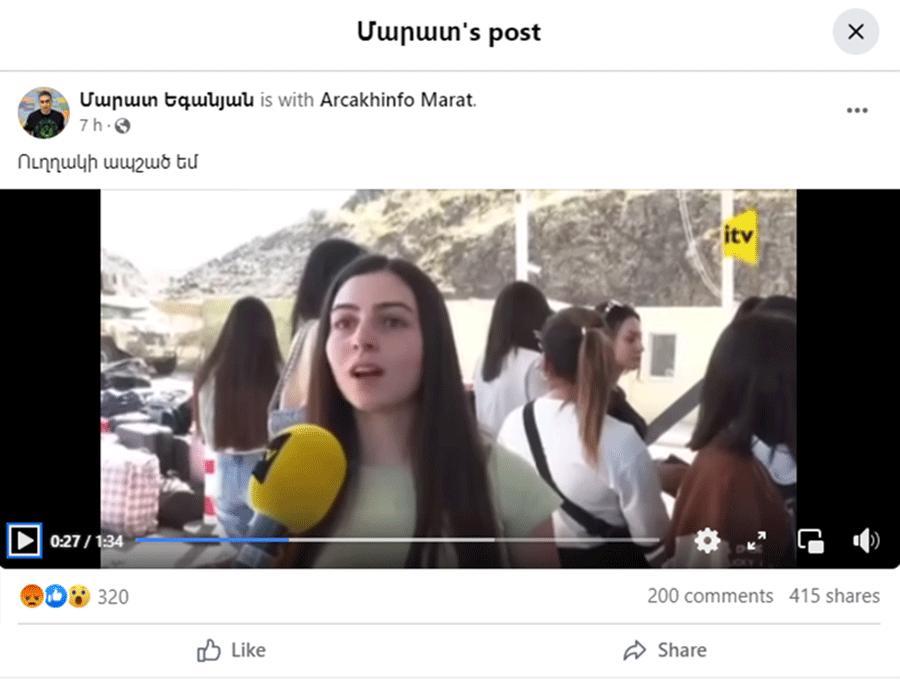This screenshot has height=680, width=900.
Task: Click the wow reaction emoji icon
Action: 79,596
